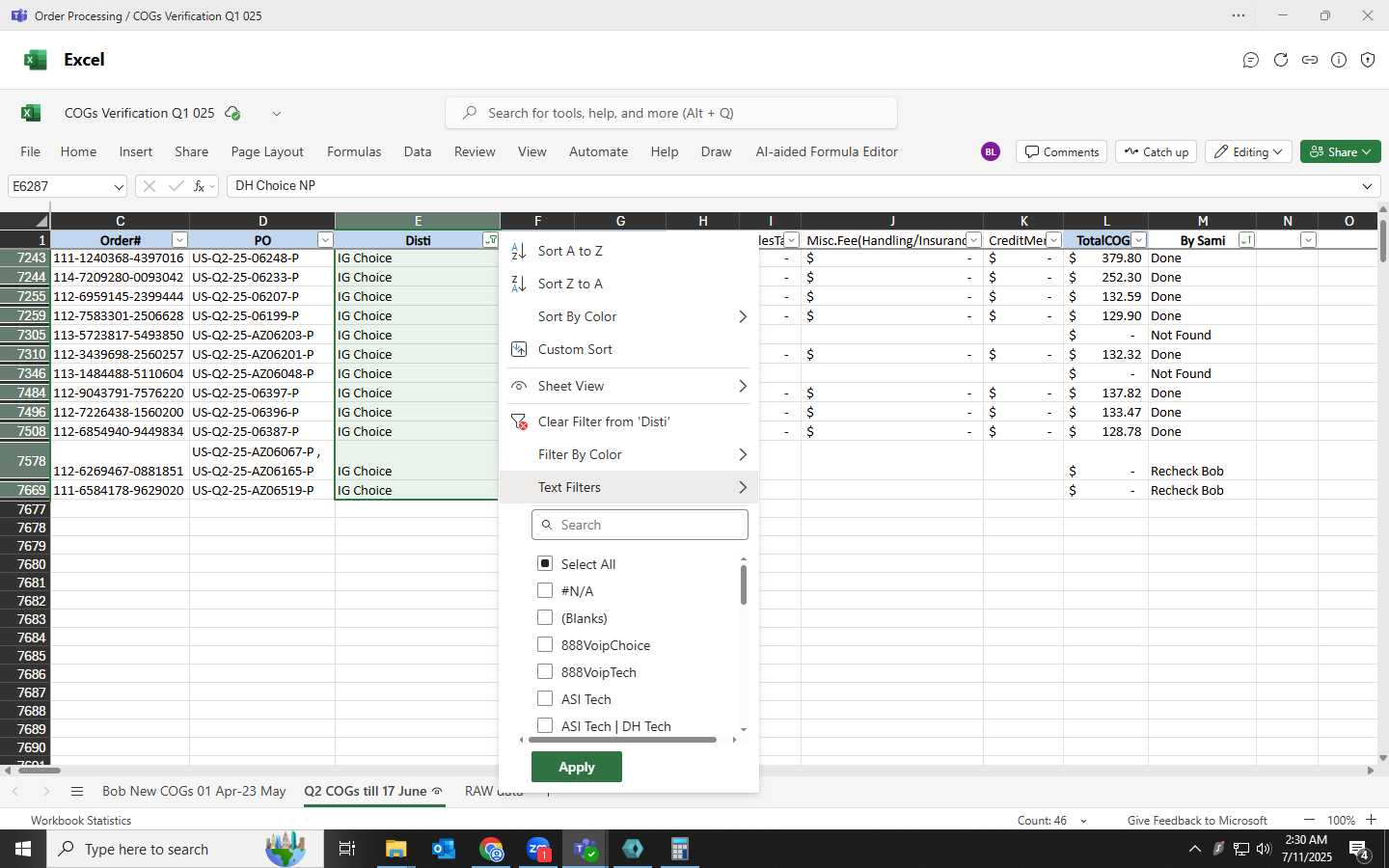Click the reload icon in Teams header
The height and width of the screenshot is (868, 1389).
click(x=1281, y=60)
